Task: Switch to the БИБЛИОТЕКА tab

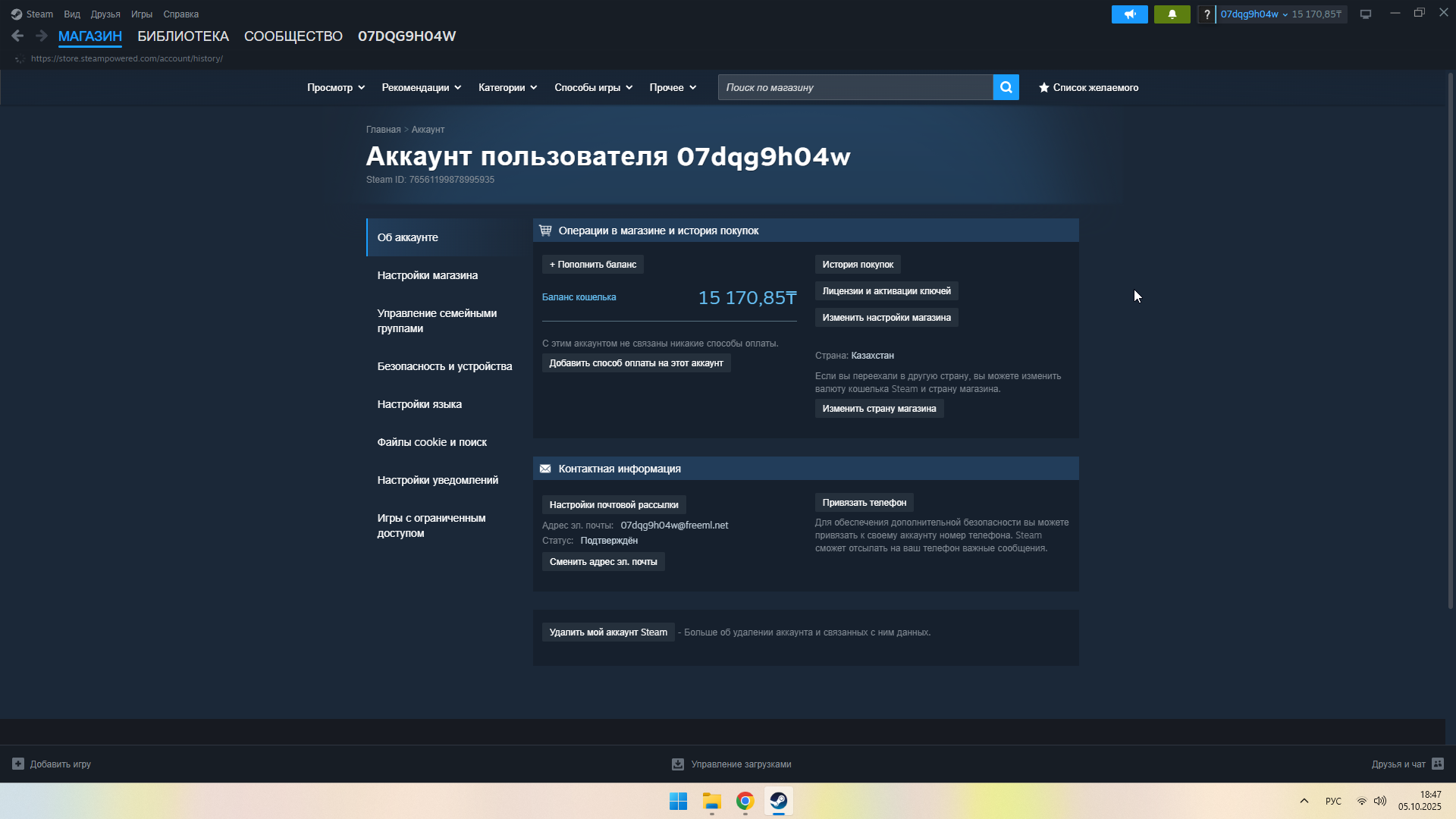Action: (x=183, y=36)
